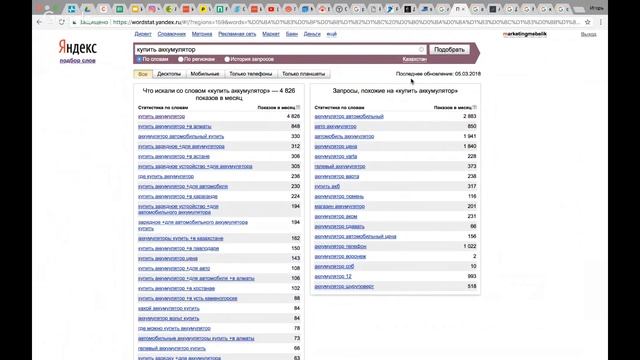Click the 'Выход' logout link
640x360 pixels.
589,34
